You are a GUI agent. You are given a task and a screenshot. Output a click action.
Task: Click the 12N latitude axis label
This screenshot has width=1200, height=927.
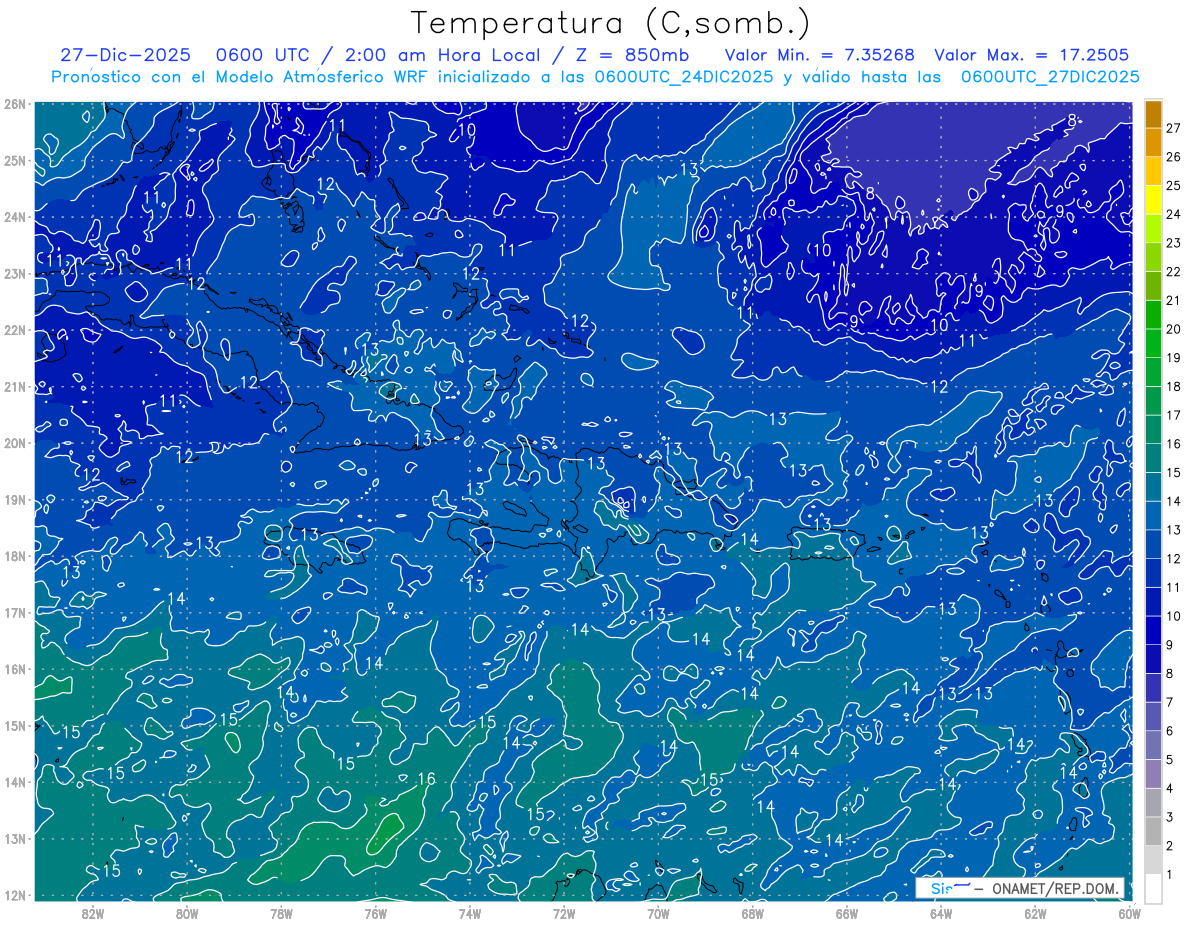[15, 895]
